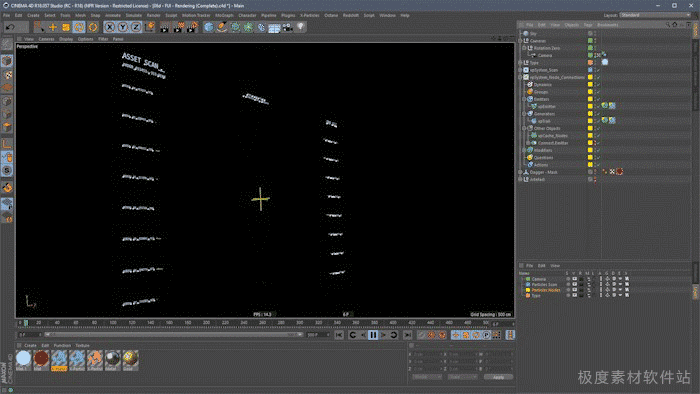Click the timeline preview range slider
The image size is (700, 394).
tap(174, 335)
